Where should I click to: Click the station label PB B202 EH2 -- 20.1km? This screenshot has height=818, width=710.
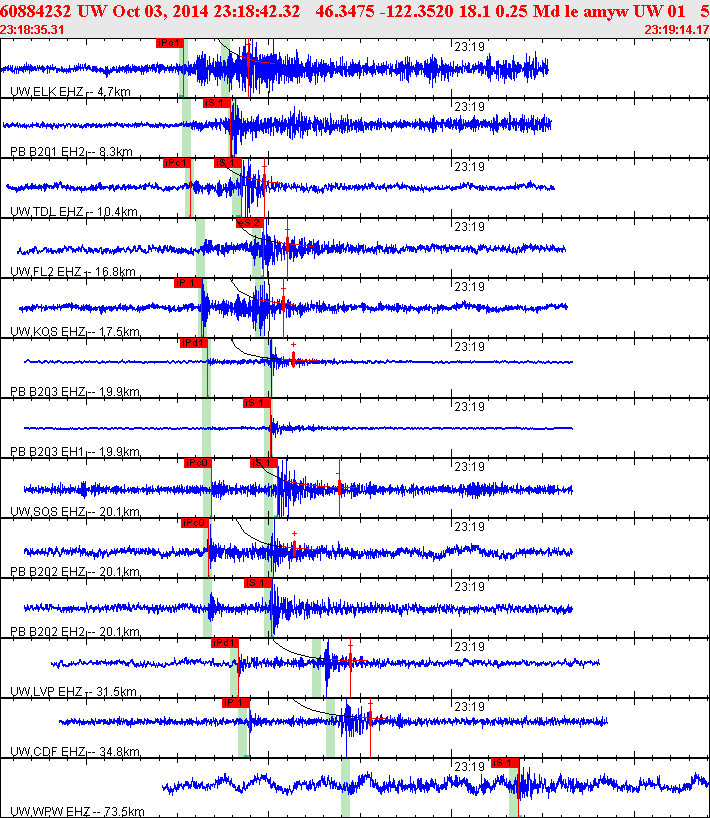pos(75,632)
